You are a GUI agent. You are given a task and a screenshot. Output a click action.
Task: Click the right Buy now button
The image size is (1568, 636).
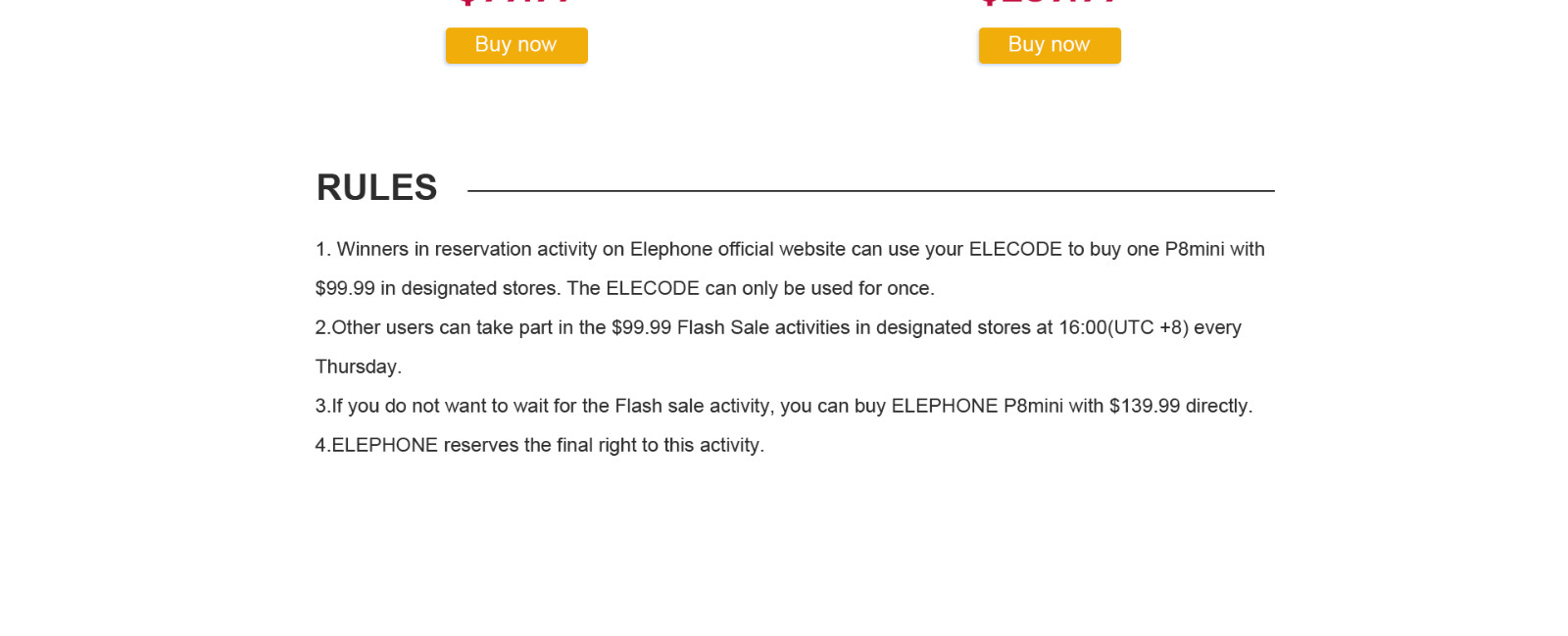[x=1050, y=45]
